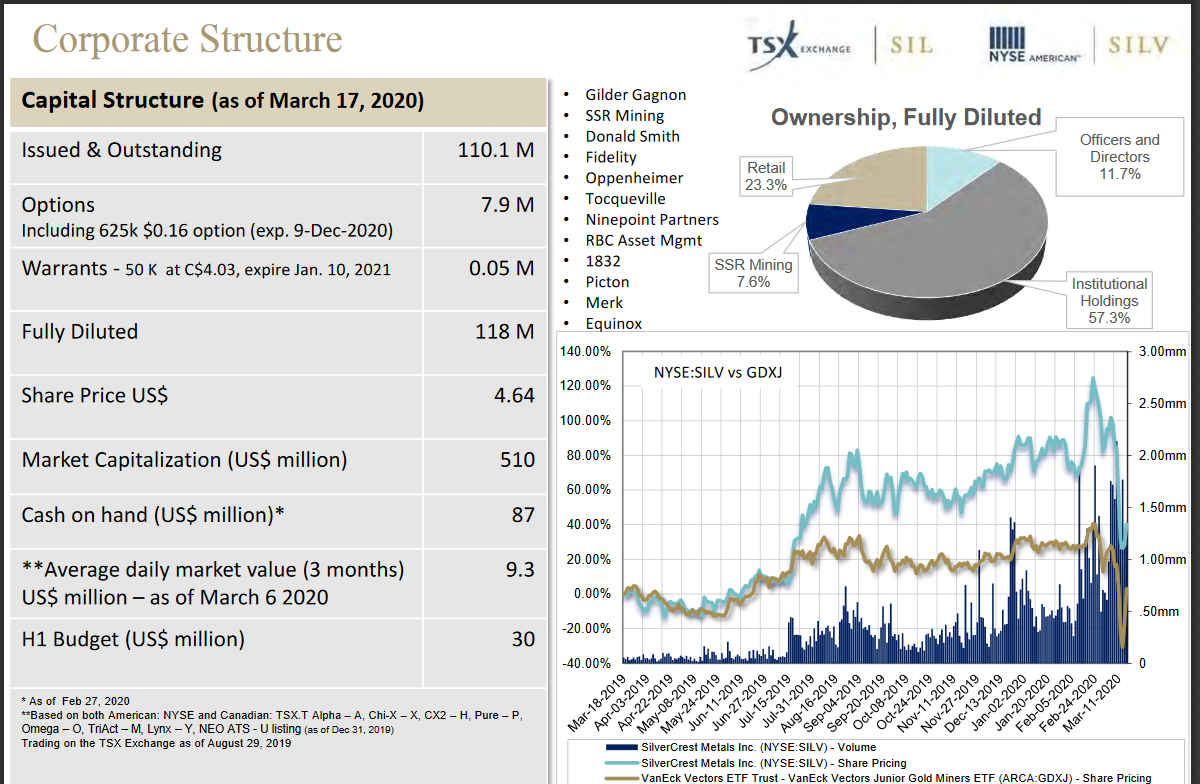The image size is (1200, 784).
Task: Select the SIL ticker symbol
Action: tap(911, 46)
